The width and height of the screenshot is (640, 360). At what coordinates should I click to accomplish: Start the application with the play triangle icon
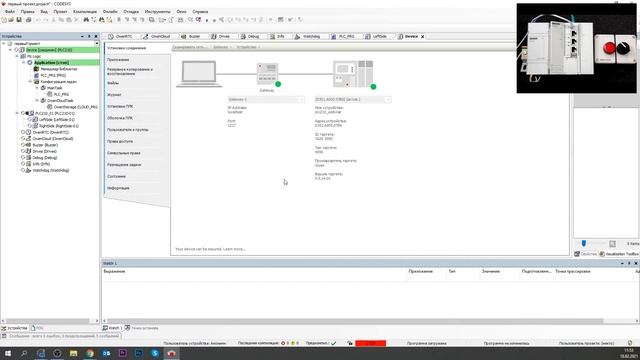click(x=207, y=20)
